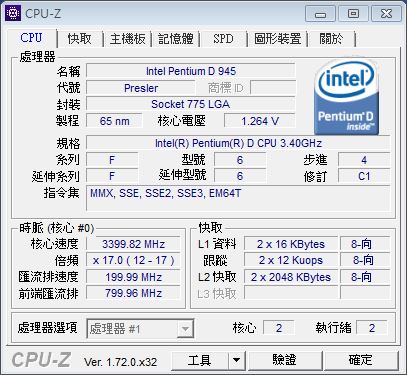Click the front side bus 799.96 MHz
Image resolution: width=407 pixels, height=375 pixels.
pos(133,293)
